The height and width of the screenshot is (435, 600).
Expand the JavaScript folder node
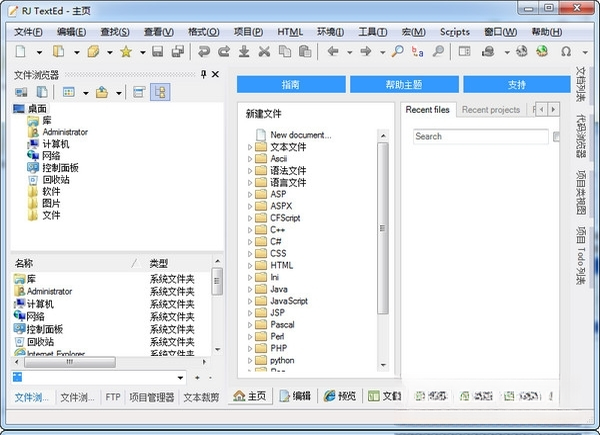(250, 301)
